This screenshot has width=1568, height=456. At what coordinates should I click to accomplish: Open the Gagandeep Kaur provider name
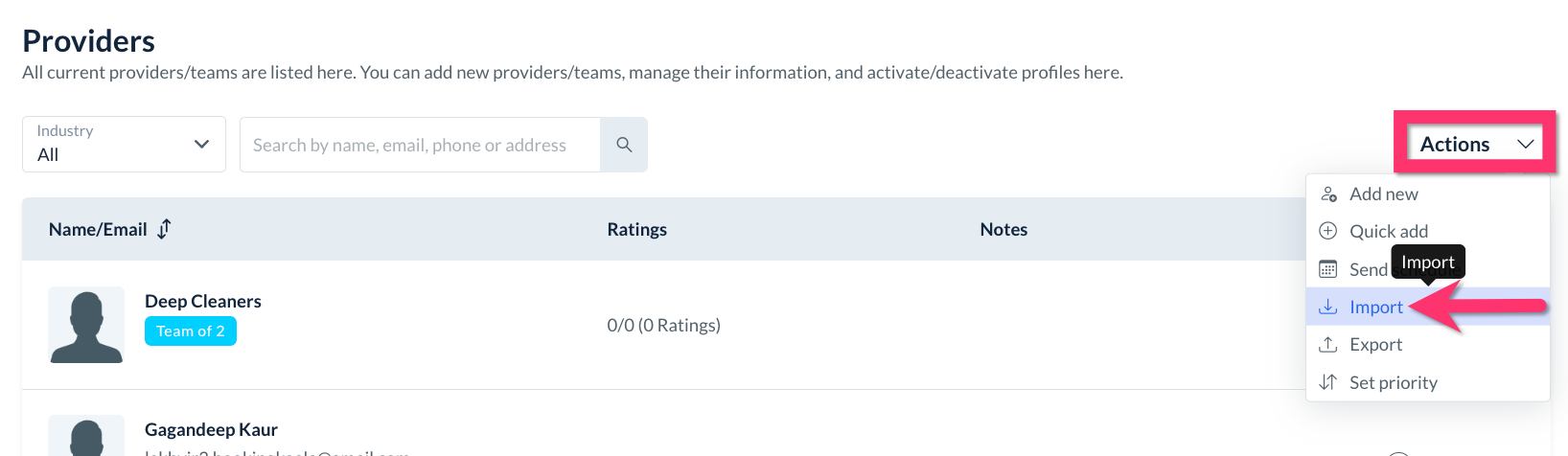tap(211, 429)
